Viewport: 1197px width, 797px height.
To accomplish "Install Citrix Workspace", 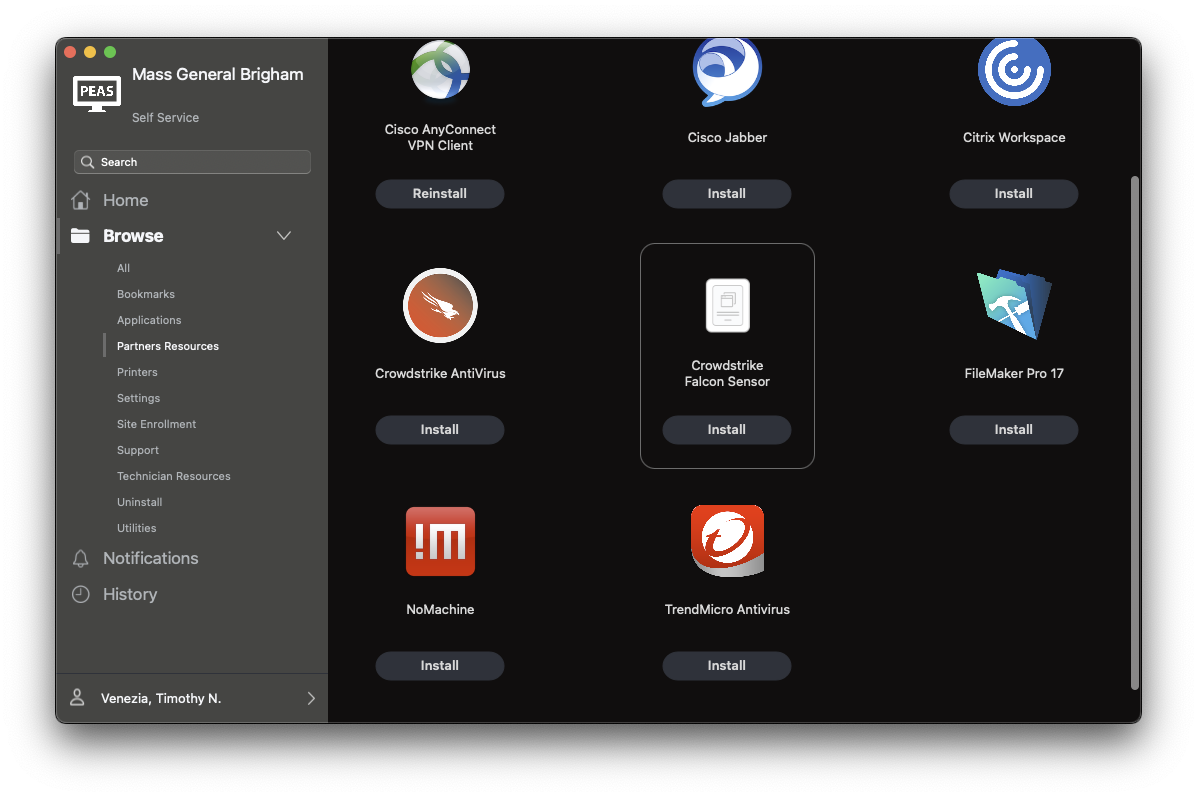I will [1014, 194].
